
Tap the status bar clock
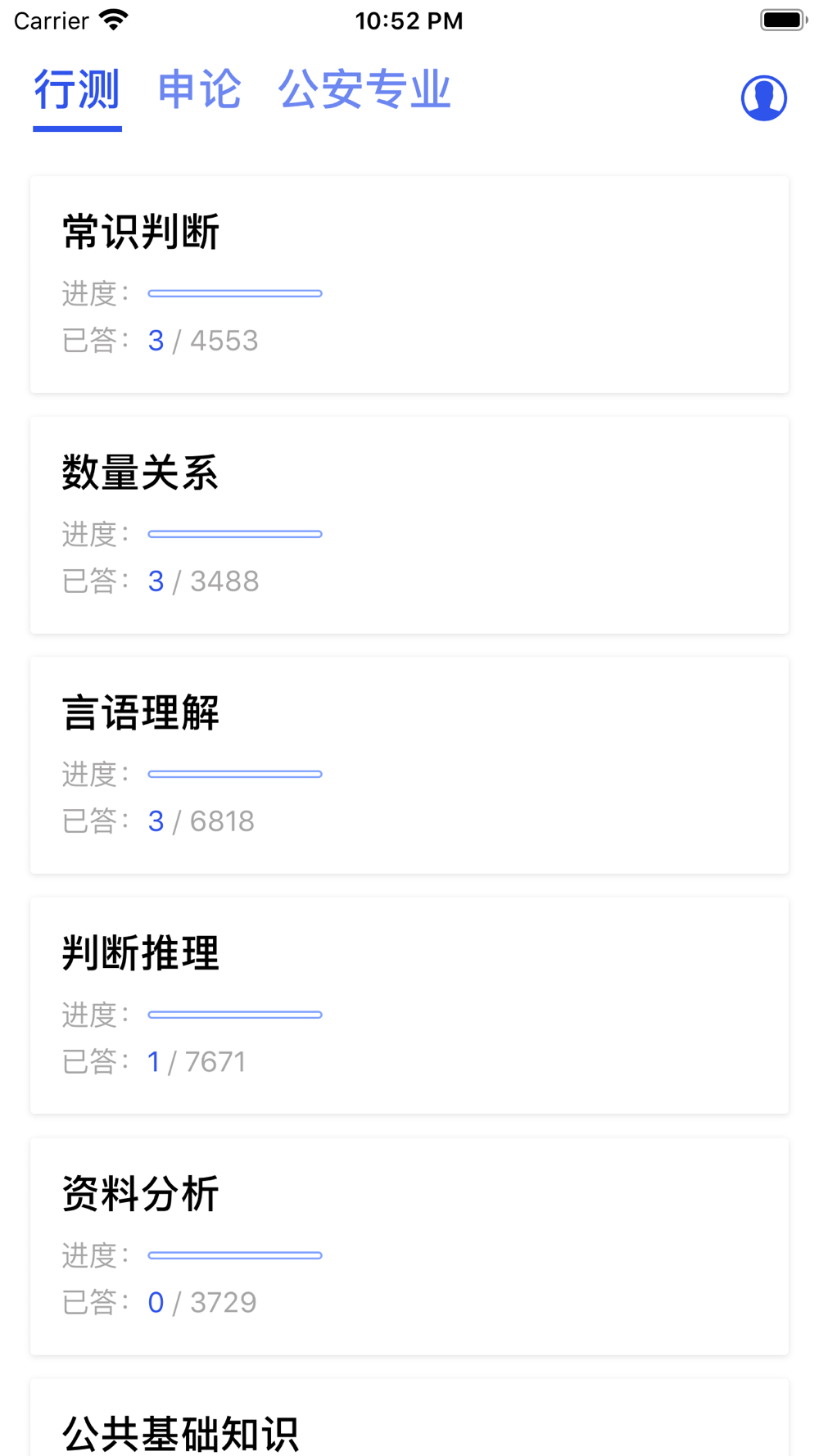coord(409,20)
